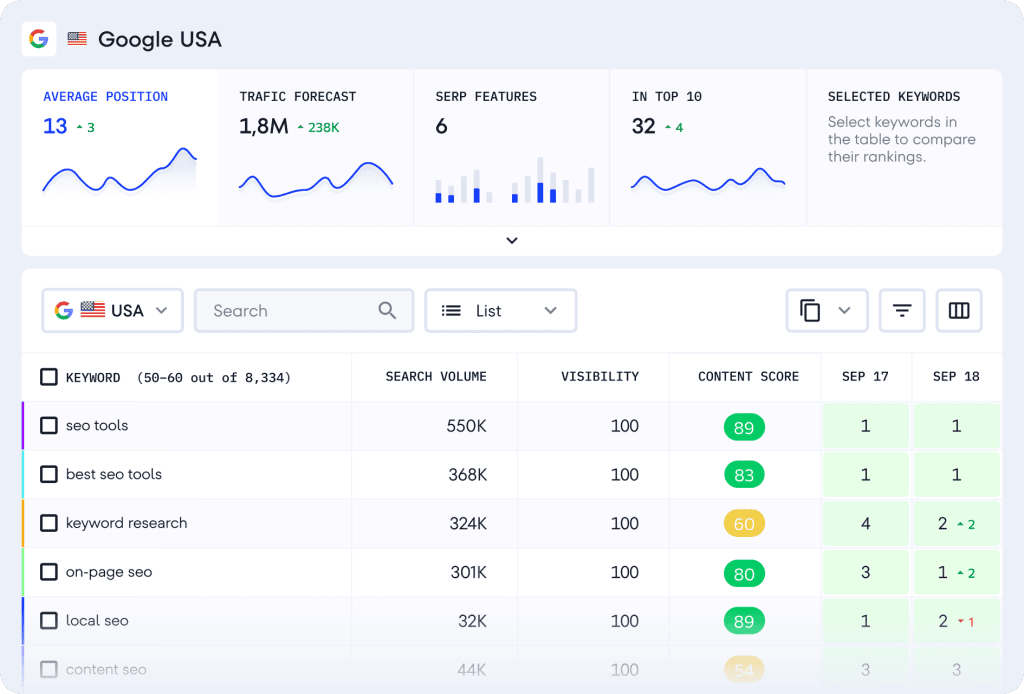This screenshot has width=1024, height=694.
Task: Click the 'keyword research' keyword text
Action: [x=126, y=523]
